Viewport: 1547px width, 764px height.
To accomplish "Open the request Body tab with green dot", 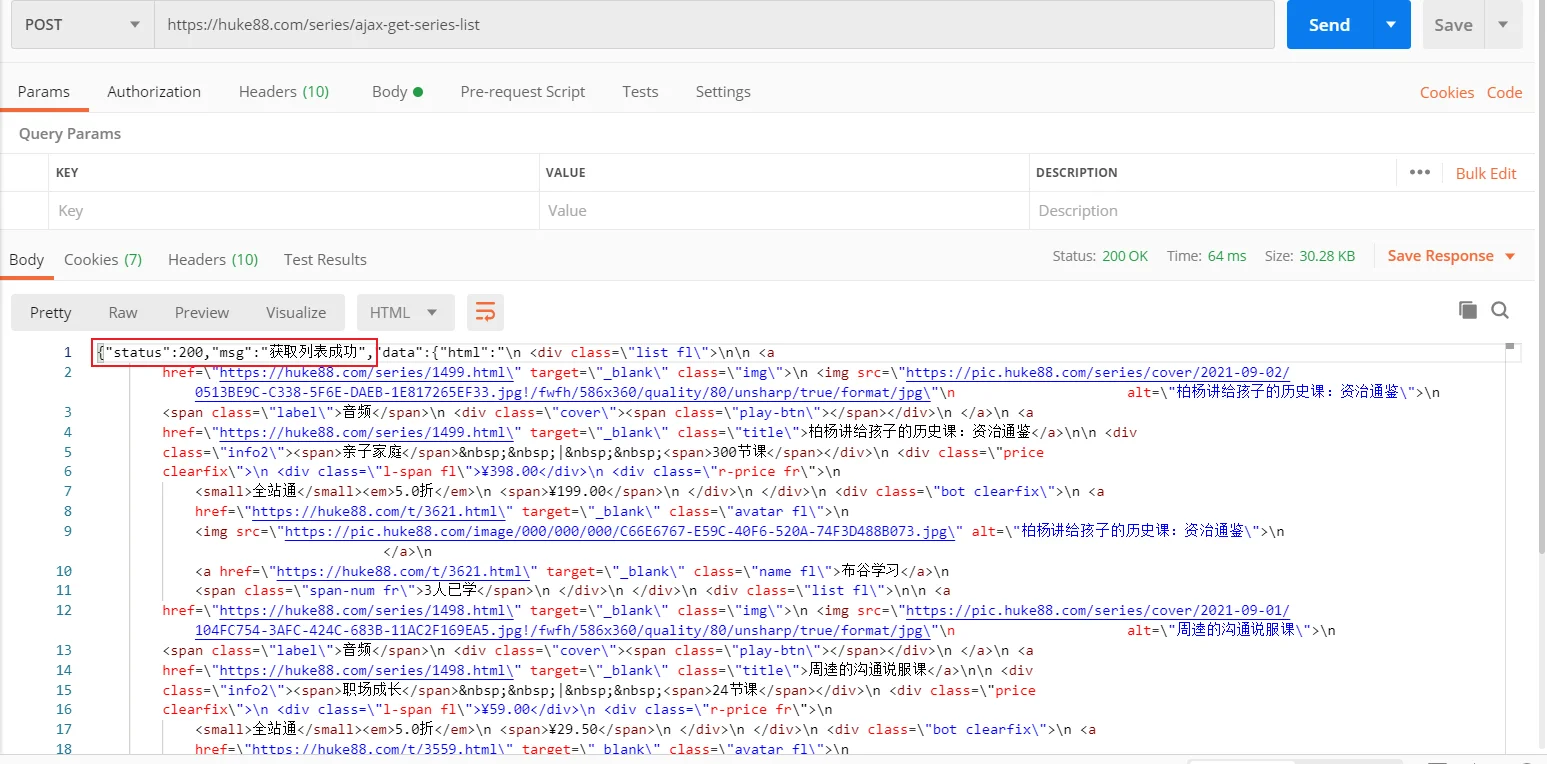I will (397, 91).
